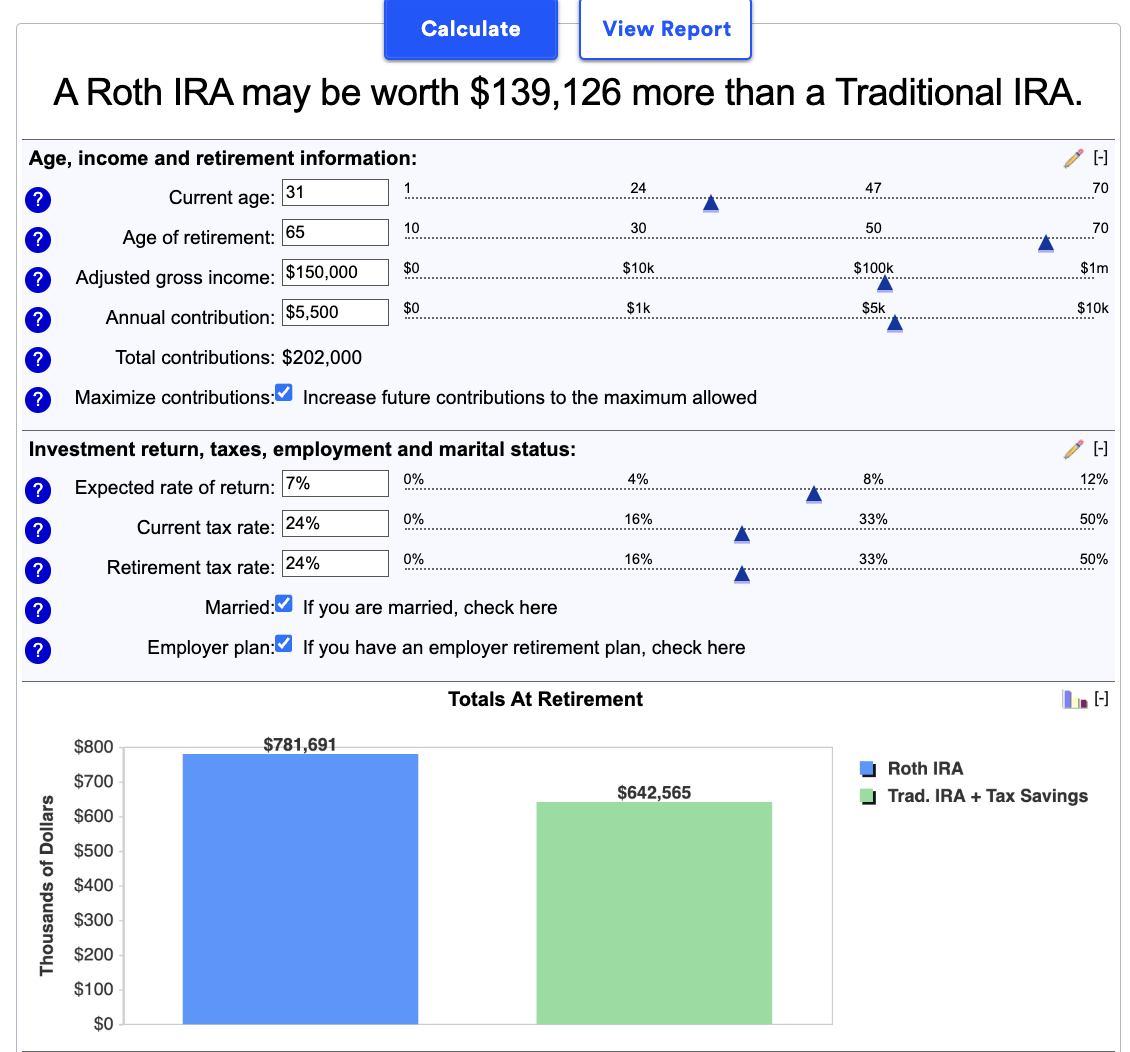1130x1052 pixels.
Task: Open help for Current age
Action: pyautogui.click(x=37, y=200)
